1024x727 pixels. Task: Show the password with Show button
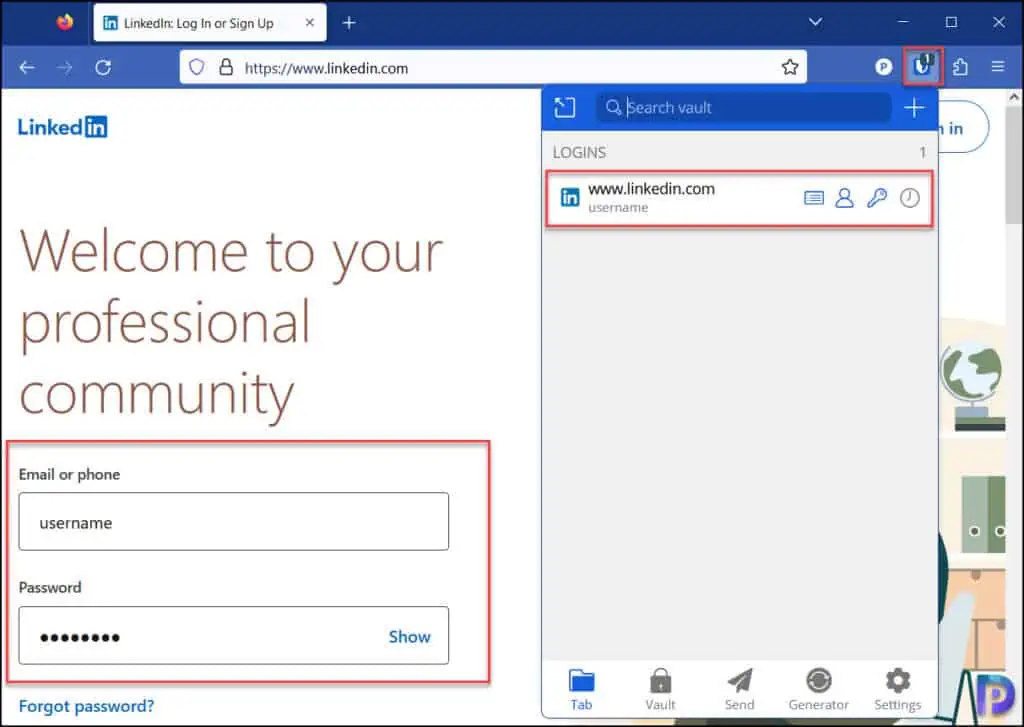coord(409,636)
